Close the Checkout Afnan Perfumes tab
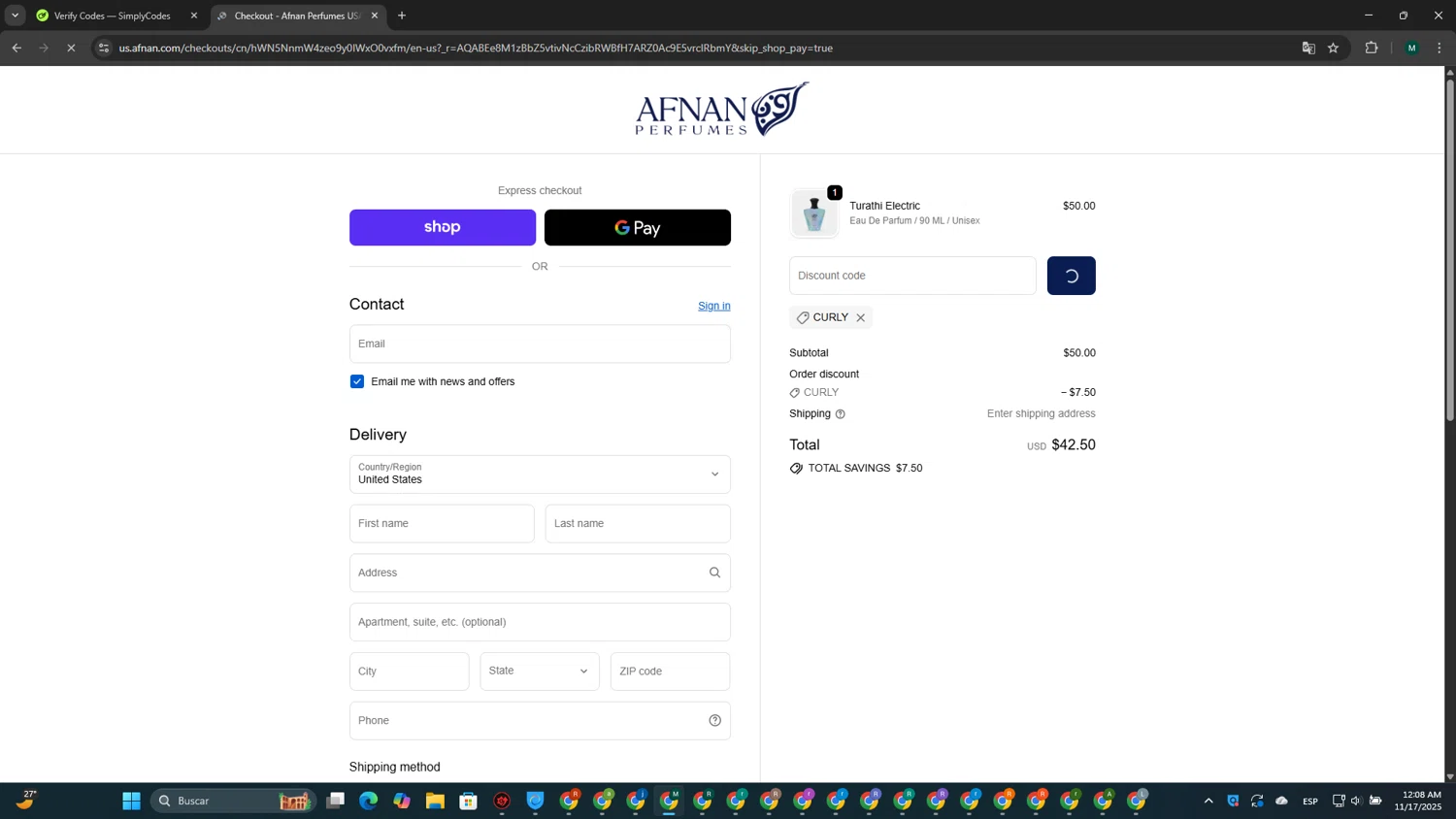This screenshot has height=819, width=1456. click(x=375, y=16)
